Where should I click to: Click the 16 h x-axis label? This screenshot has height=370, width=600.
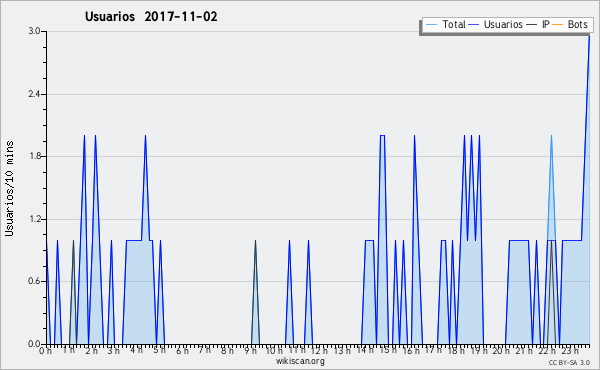(411, 350)
